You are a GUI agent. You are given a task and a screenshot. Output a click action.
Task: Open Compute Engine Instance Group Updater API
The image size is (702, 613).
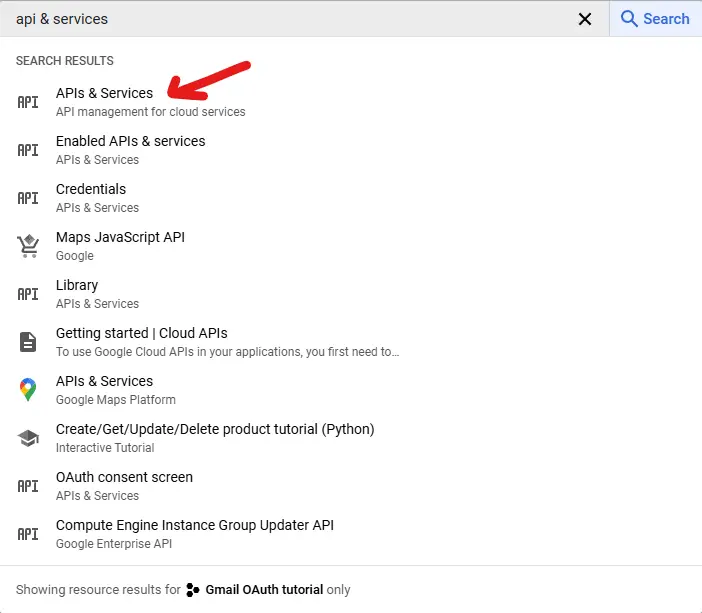coord(351,534)
